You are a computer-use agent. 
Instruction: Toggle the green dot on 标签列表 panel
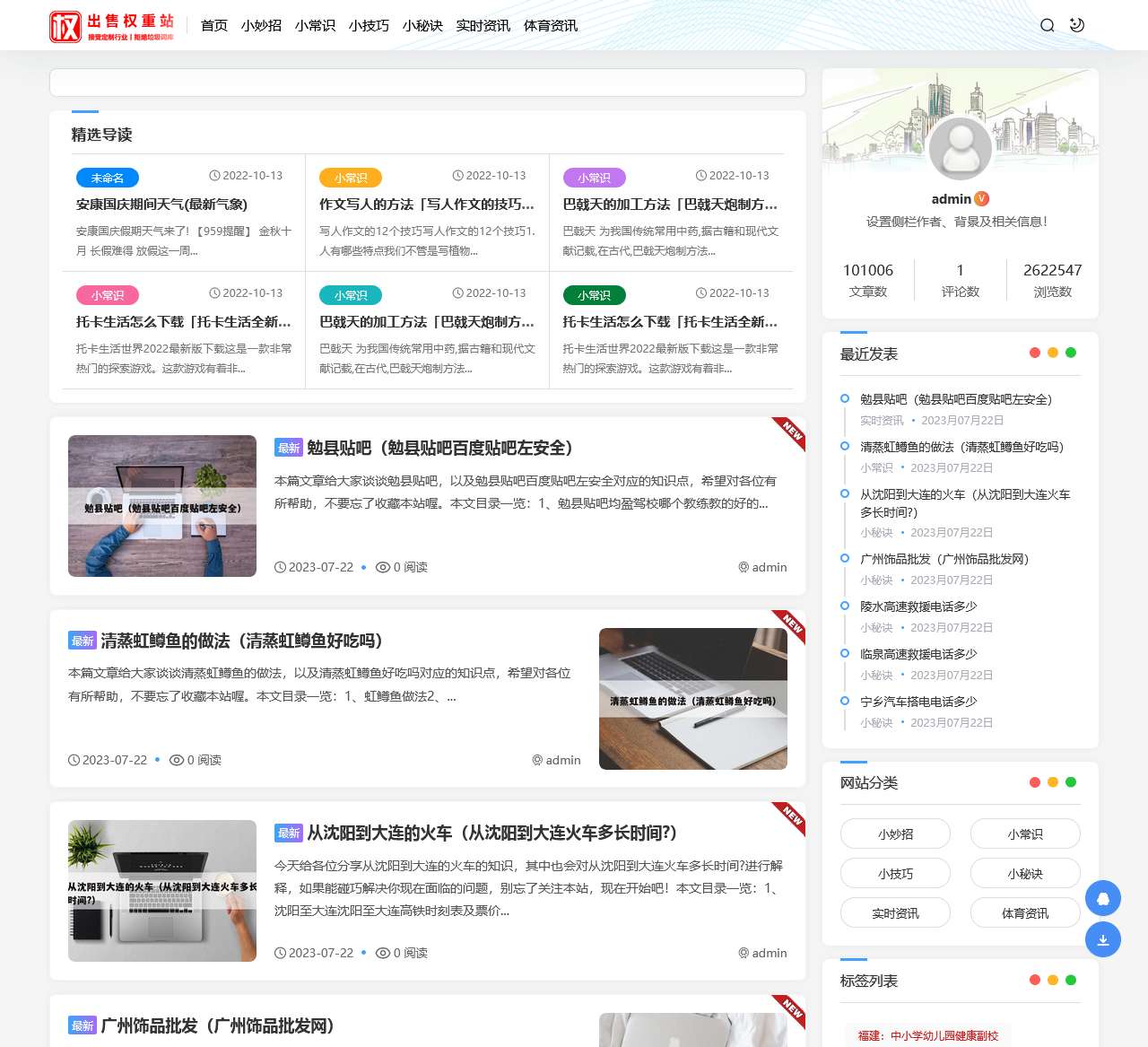pyautogui.click(x=1071, y=980)
